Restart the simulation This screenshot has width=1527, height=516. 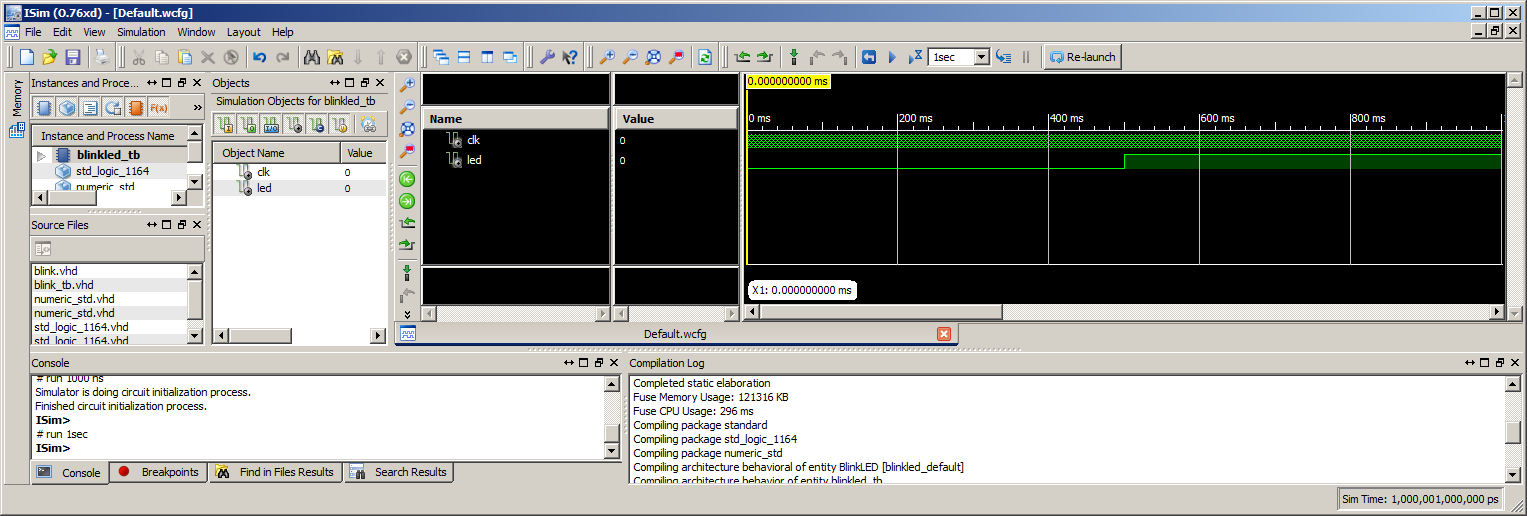869,57
